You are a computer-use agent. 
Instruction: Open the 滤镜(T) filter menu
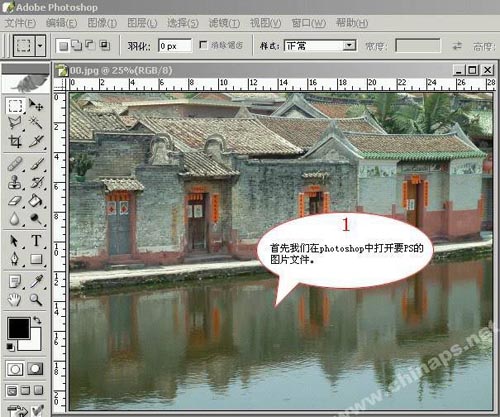[x=224, y=23]
